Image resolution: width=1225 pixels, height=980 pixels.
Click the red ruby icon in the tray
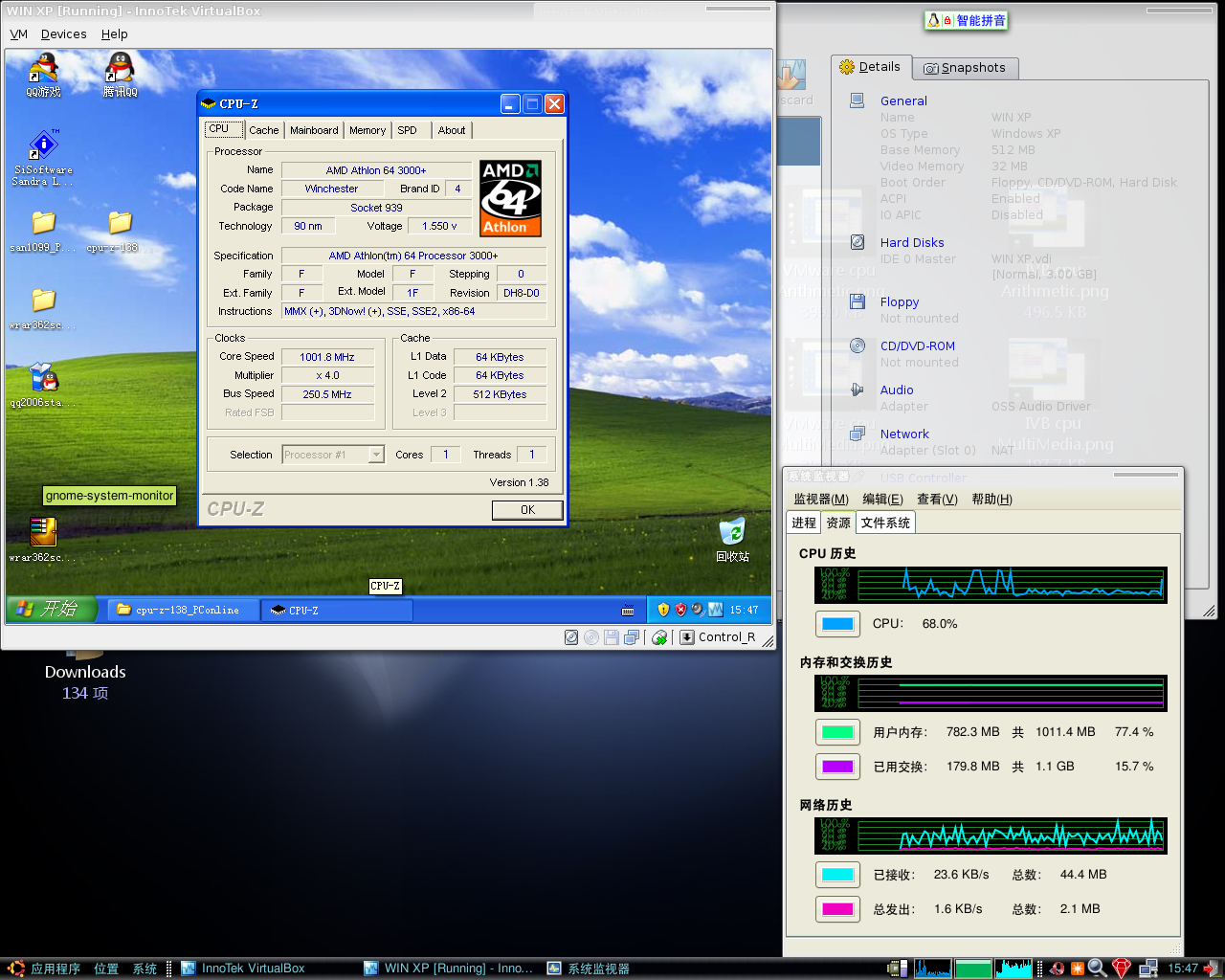point(1122,969)
